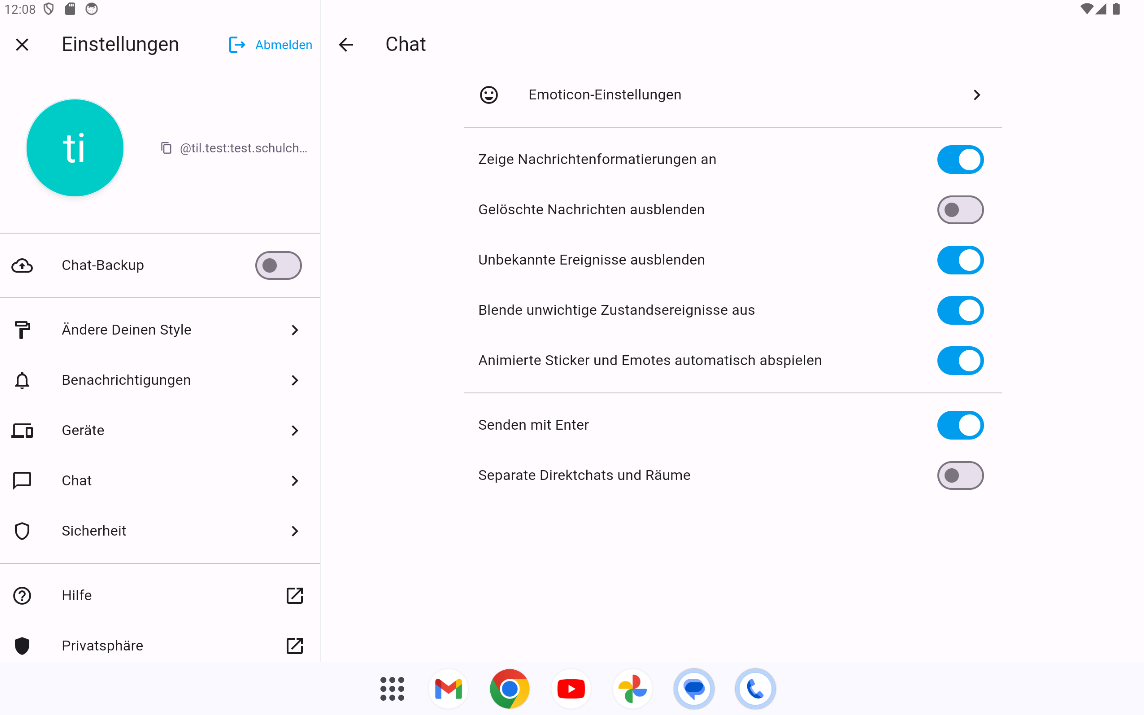The height and width of the screenshot is (715, 1144).
Task: Click the 'Unbekannte Ereignisse ausblenden' label text
Action: [x=592, y=260]
